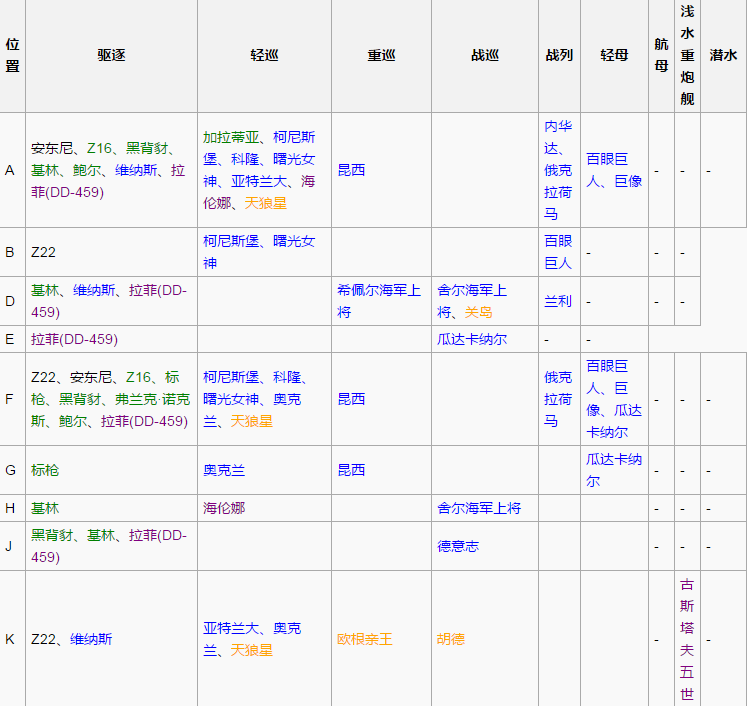
Task: Open orange 欧根亲王 link
Action: point(365,639)
